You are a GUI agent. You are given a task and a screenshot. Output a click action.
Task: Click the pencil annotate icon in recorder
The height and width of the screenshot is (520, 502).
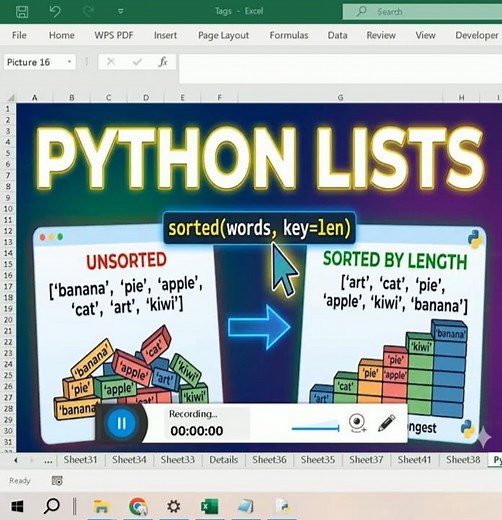(387, 423)
